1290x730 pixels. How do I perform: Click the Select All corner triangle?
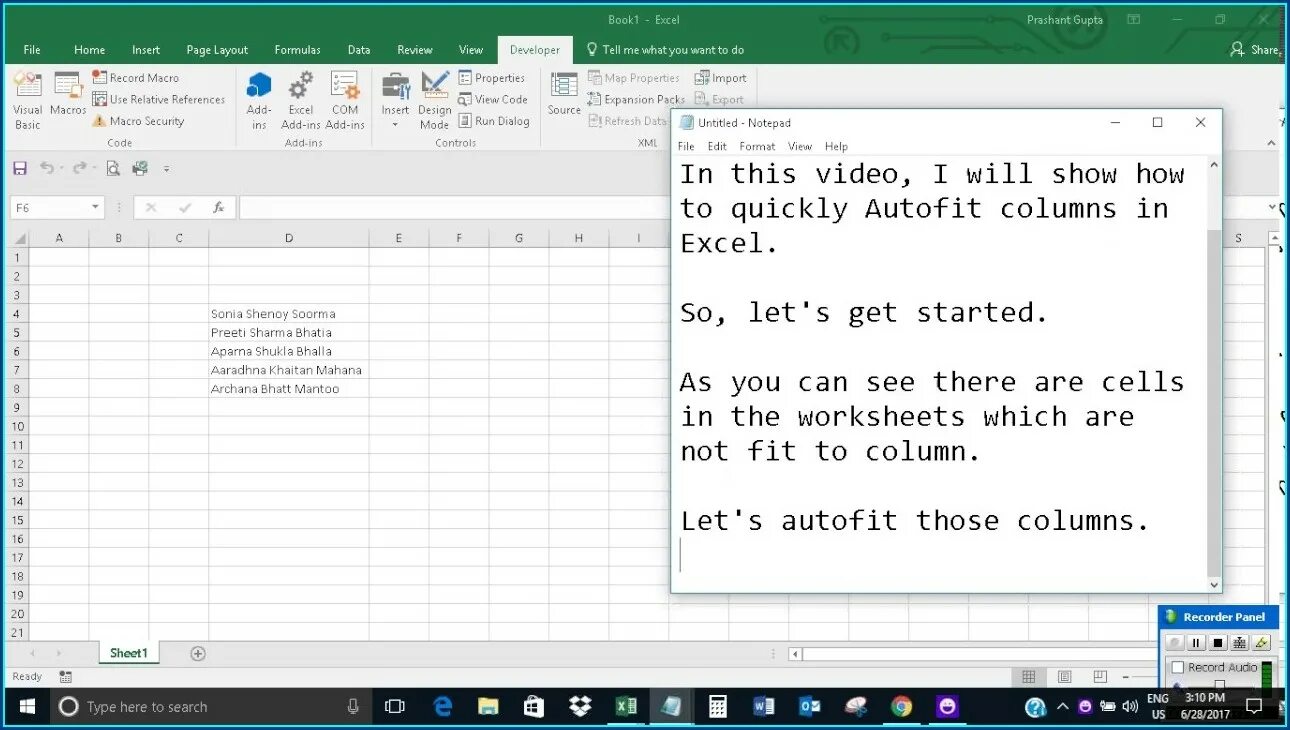18,238
